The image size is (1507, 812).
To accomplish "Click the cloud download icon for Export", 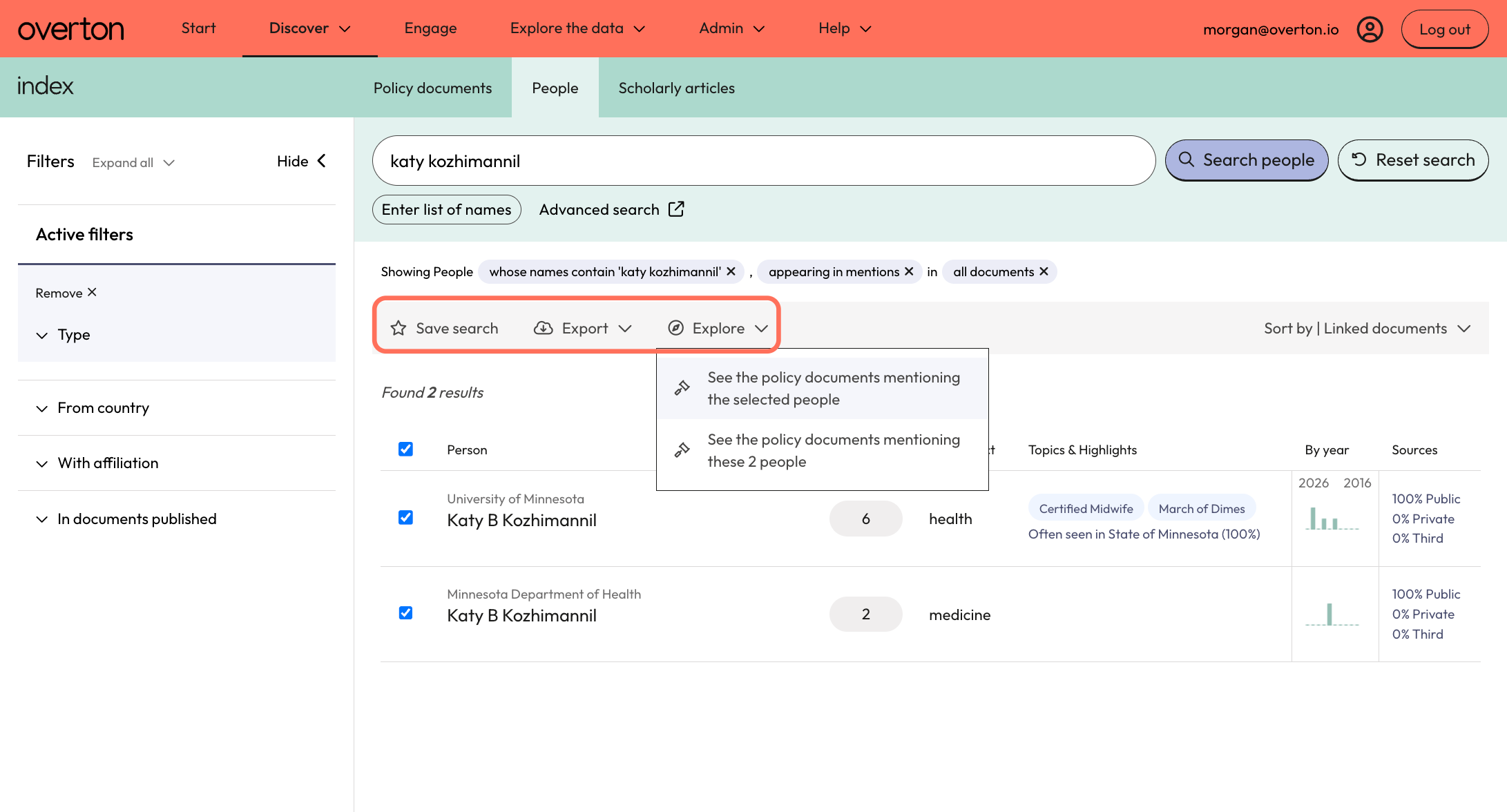I will [x=544, y=328].
